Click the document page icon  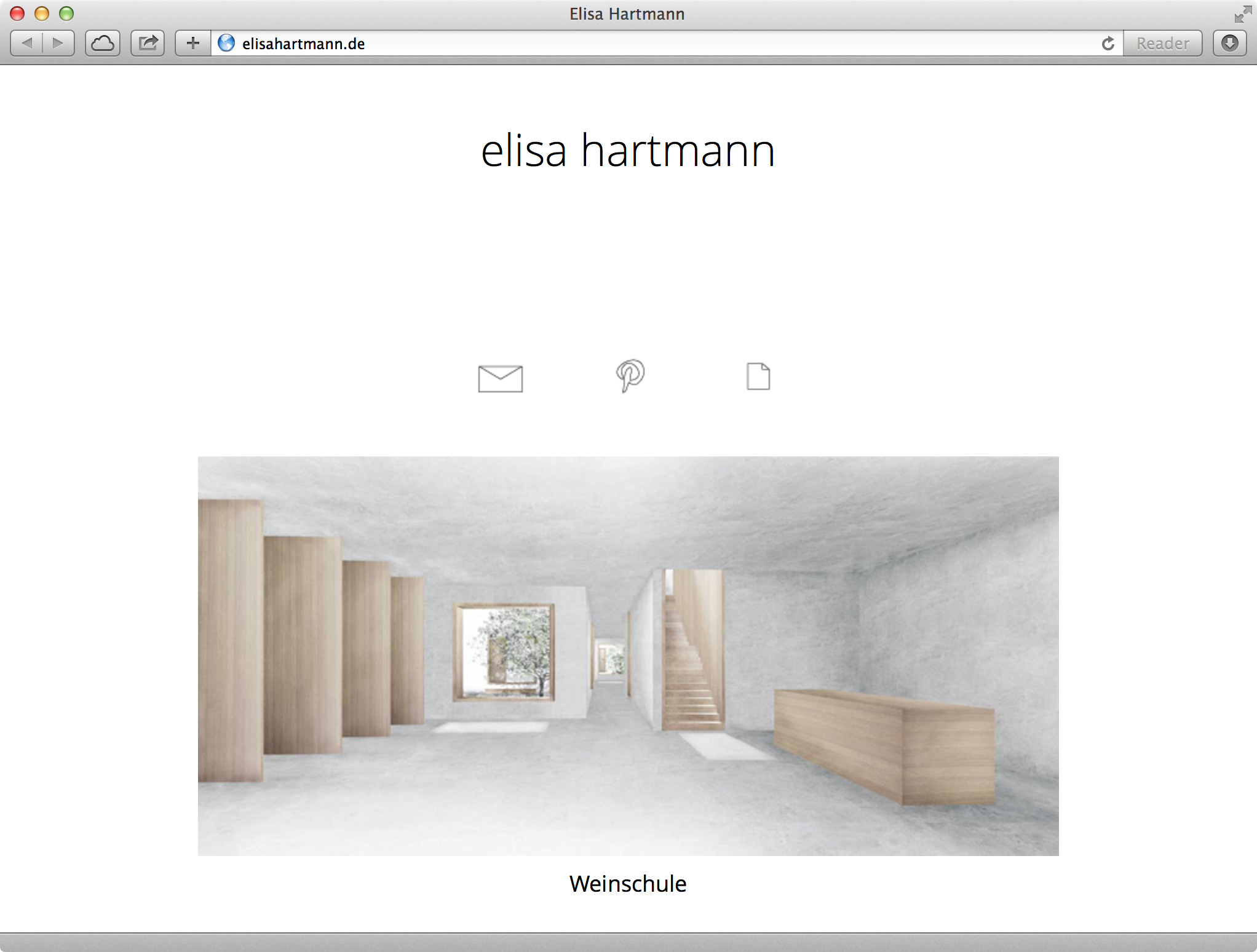[x=758, y=376]
